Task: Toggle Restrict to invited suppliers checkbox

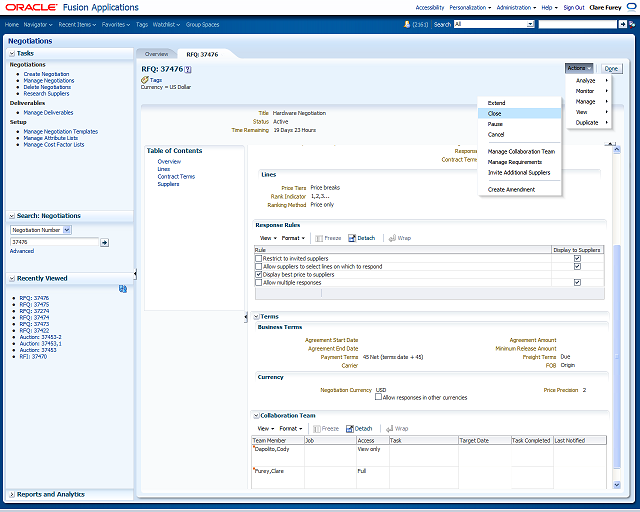Action: click(258, 258)
